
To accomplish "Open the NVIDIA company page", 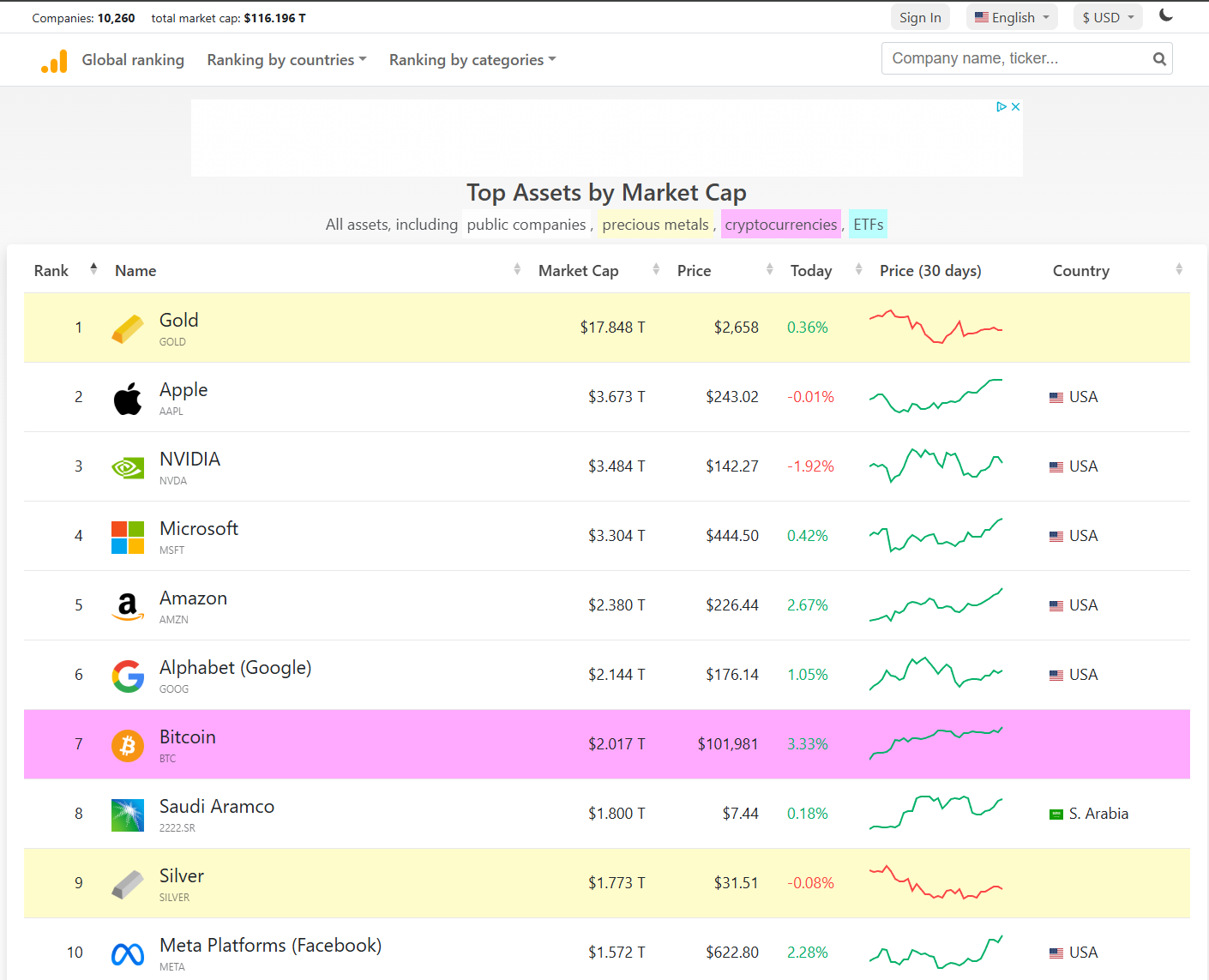I will coord(189,460).
